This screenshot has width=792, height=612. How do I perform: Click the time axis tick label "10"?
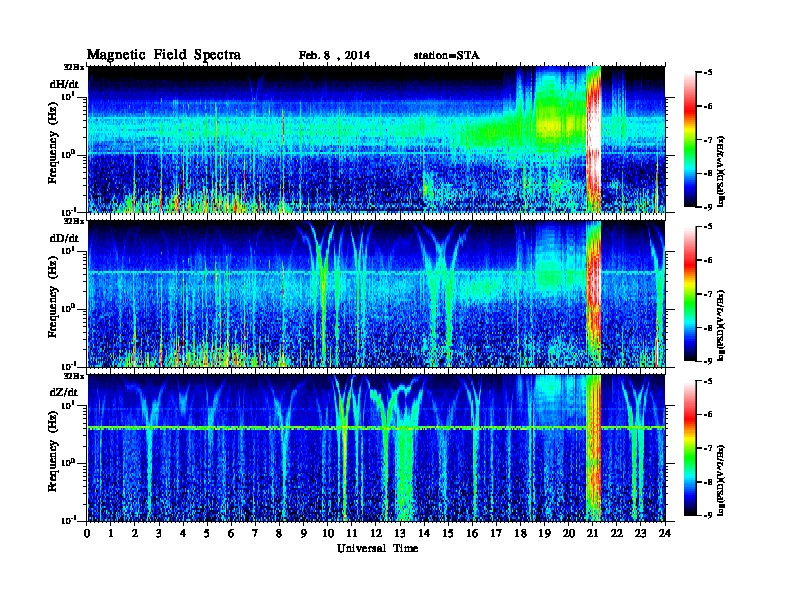[328, 533]
